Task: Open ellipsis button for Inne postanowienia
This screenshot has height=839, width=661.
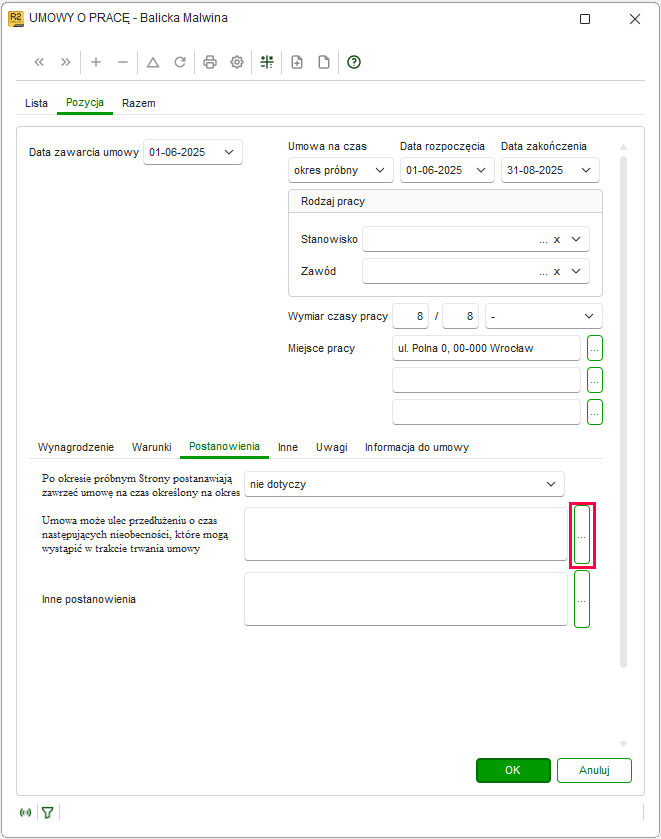Action: point(582,599)
